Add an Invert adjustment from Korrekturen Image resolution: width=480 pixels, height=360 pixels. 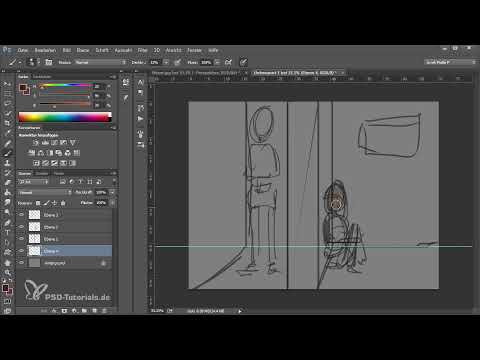point(37,163)
